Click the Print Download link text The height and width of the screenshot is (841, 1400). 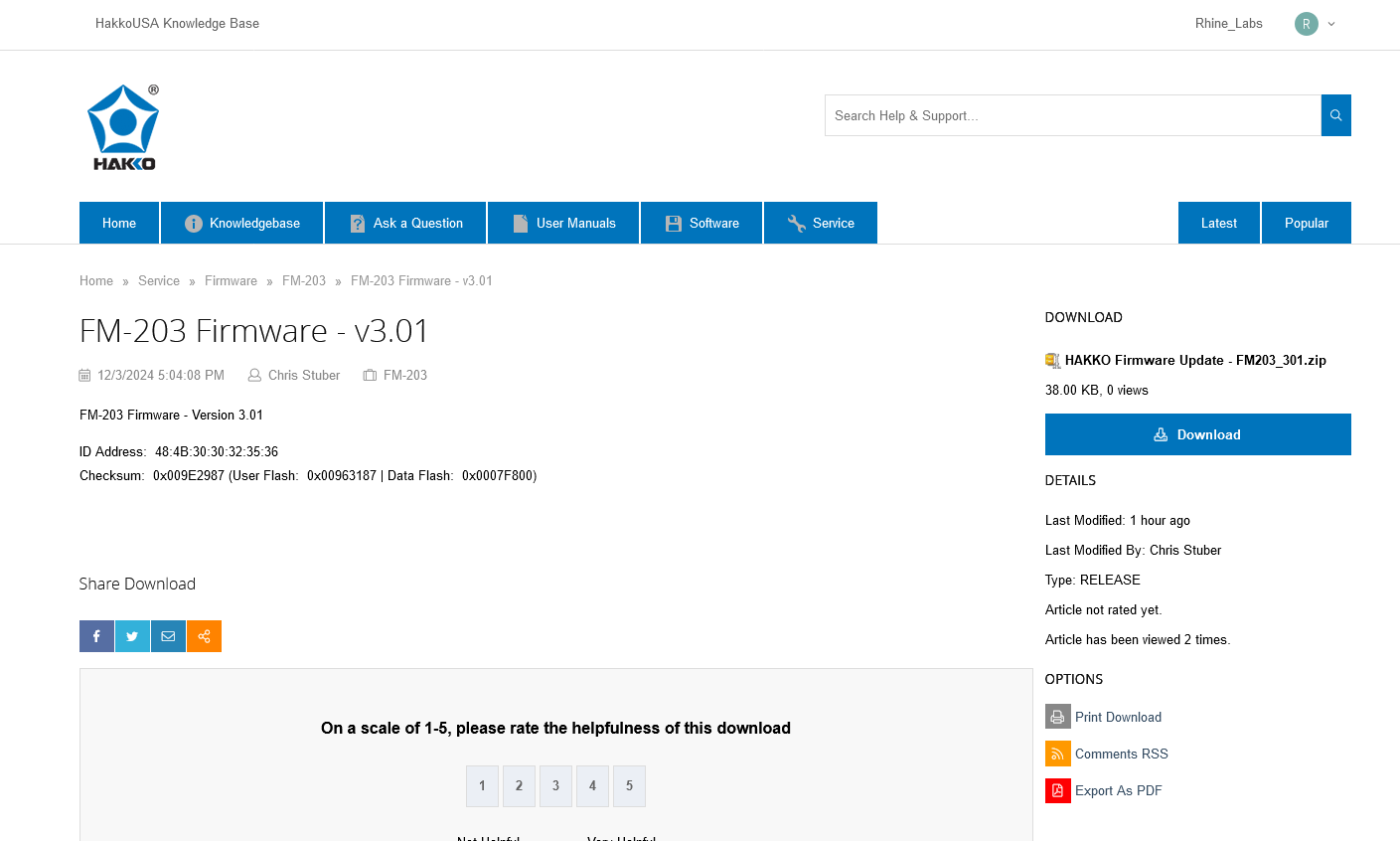[x=1118, y=717]
